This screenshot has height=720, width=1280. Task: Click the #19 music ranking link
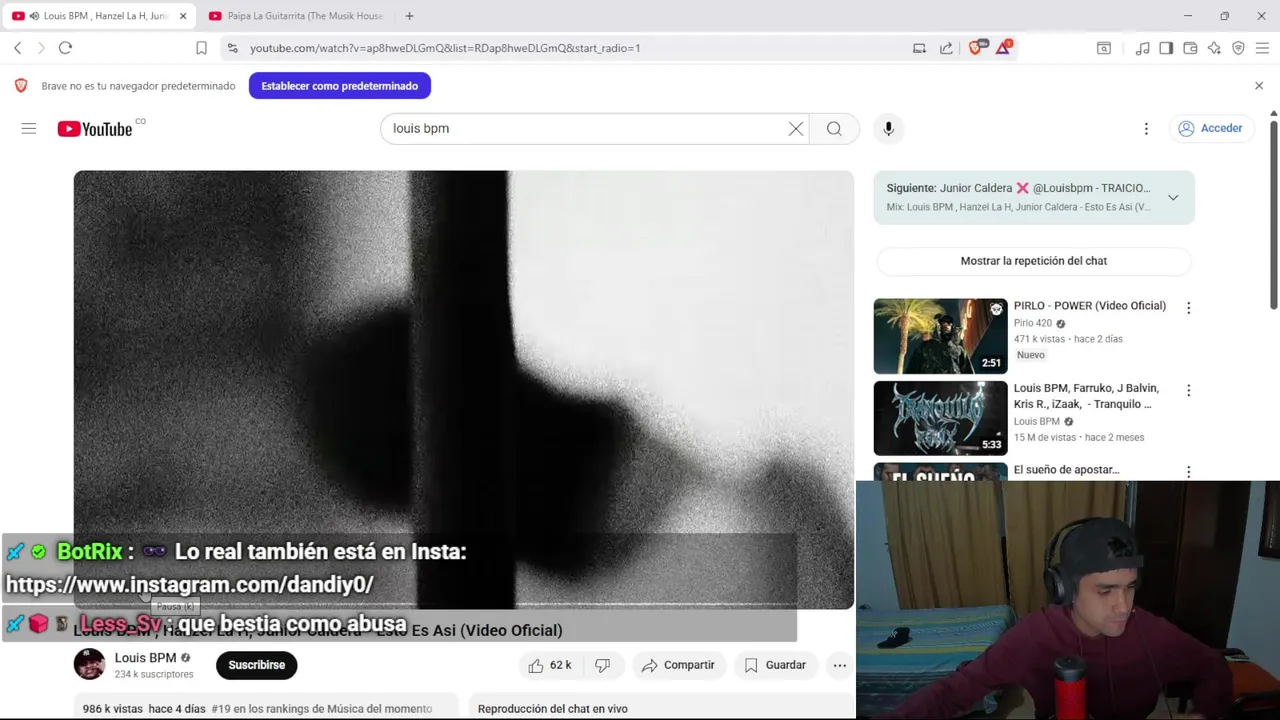(322, 709)
